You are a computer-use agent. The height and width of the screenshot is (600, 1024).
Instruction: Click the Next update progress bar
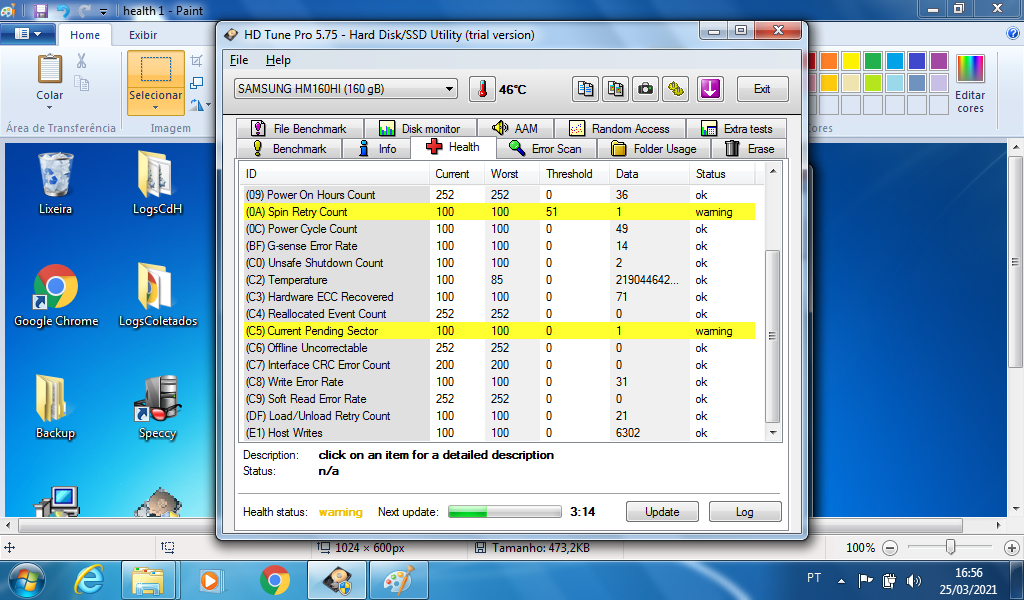coord(504,512)
